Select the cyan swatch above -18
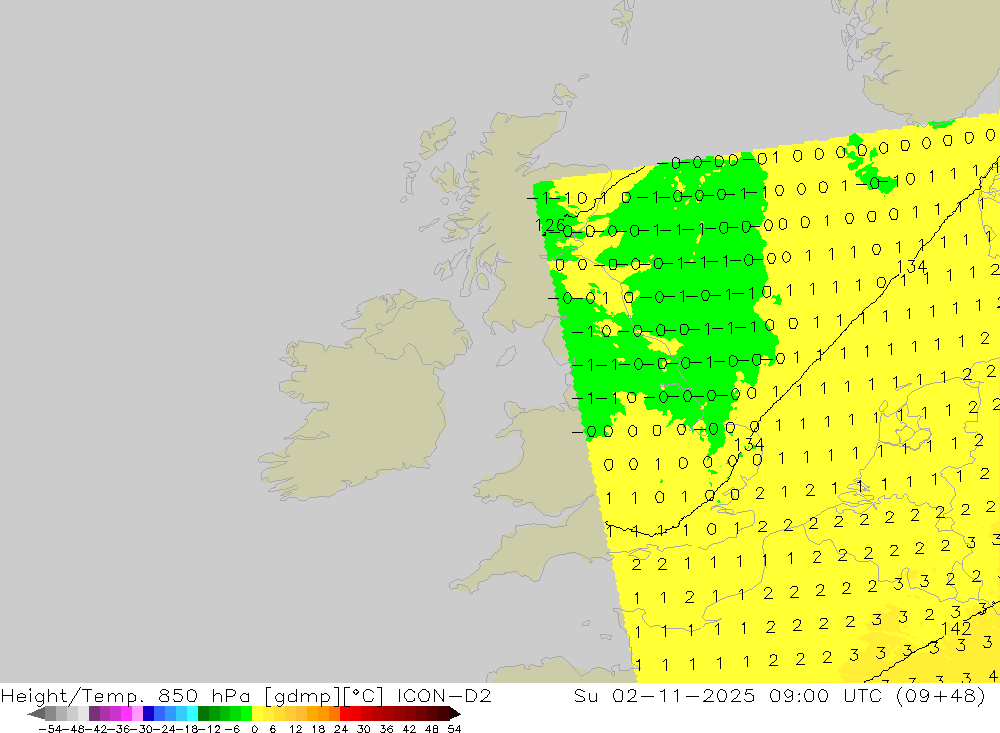Screen dimensions: 1000x733 (x=192, y=714)
